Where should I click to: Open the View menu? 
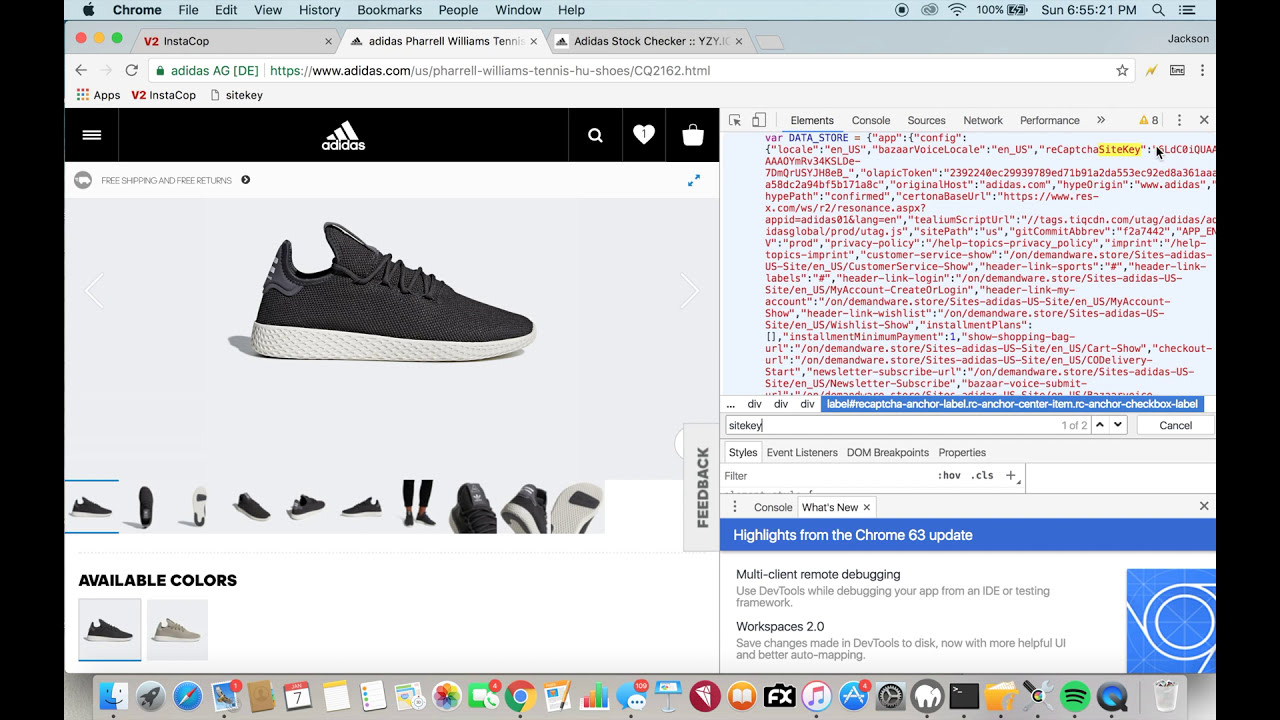268,10
